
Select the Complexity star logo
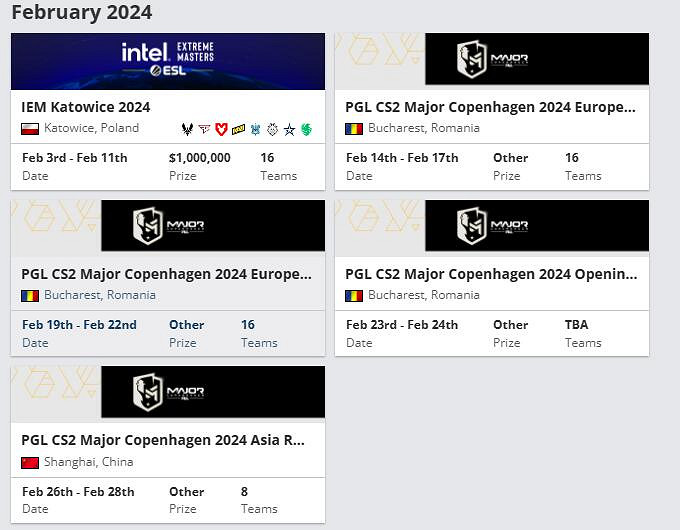coord(289,129)
